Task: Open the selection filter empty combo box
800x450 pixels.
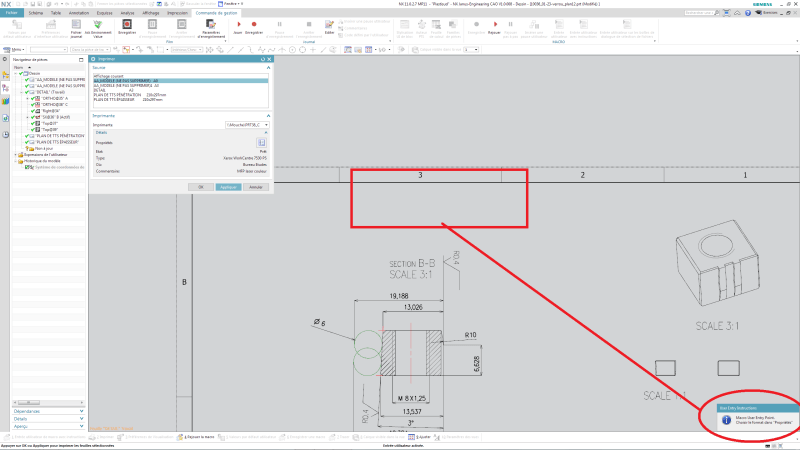Action: [48, 49]
